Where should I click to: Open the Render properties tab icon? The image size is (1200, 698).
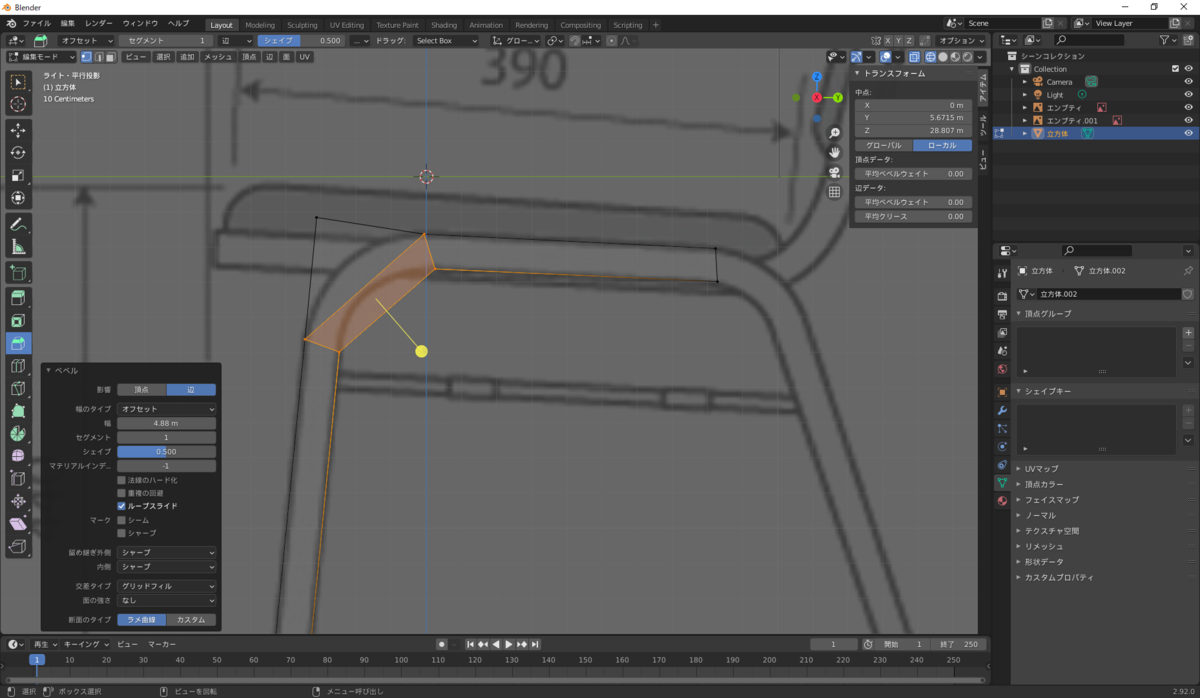tap(1002, 296)
